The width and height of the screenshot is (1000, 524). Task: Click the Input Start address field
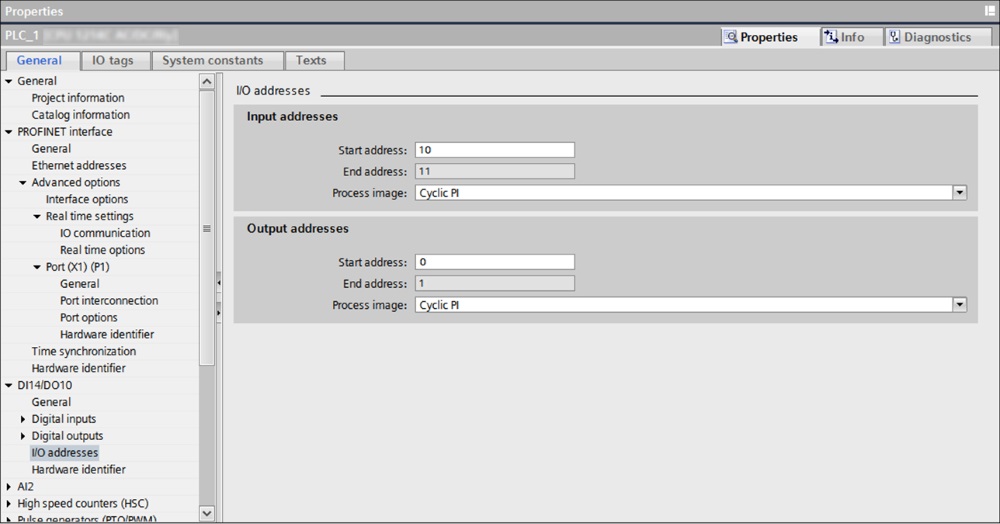494,150
